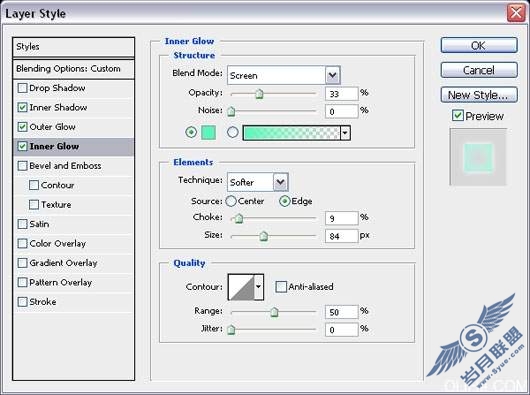Enable the Gradient Overlay checkbox

tap(22, 263)
